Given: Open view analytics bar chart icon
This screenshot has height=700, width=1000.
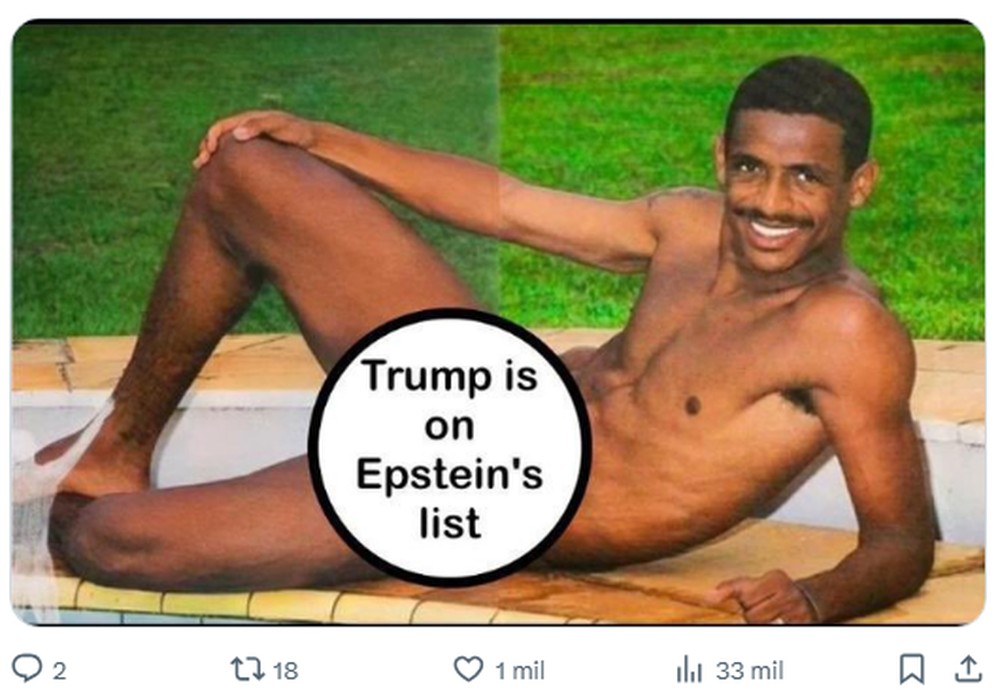Looking at the screenshot, I should coord(689,669).
